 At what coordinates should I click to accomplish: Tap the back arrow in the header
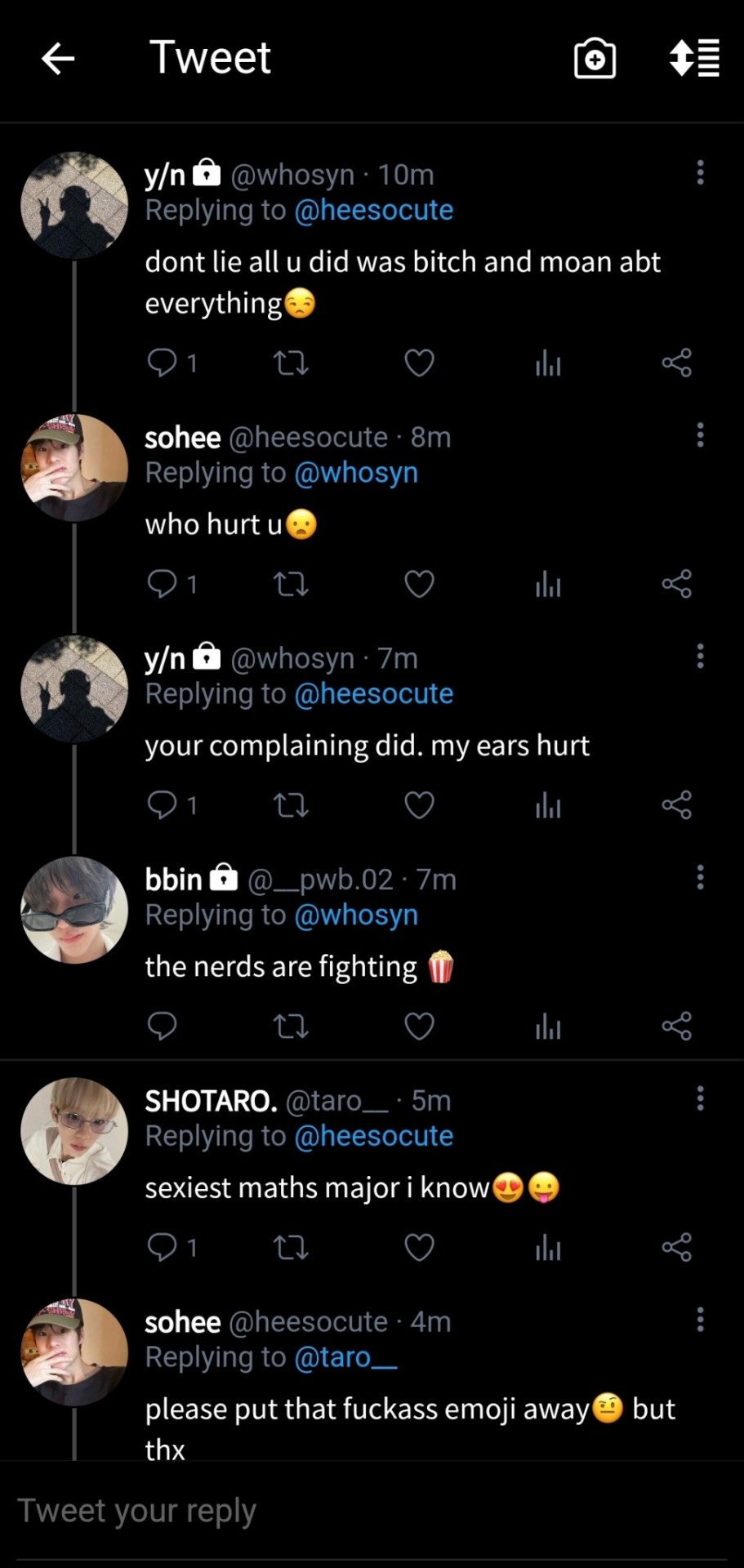(x=58, y=59)
